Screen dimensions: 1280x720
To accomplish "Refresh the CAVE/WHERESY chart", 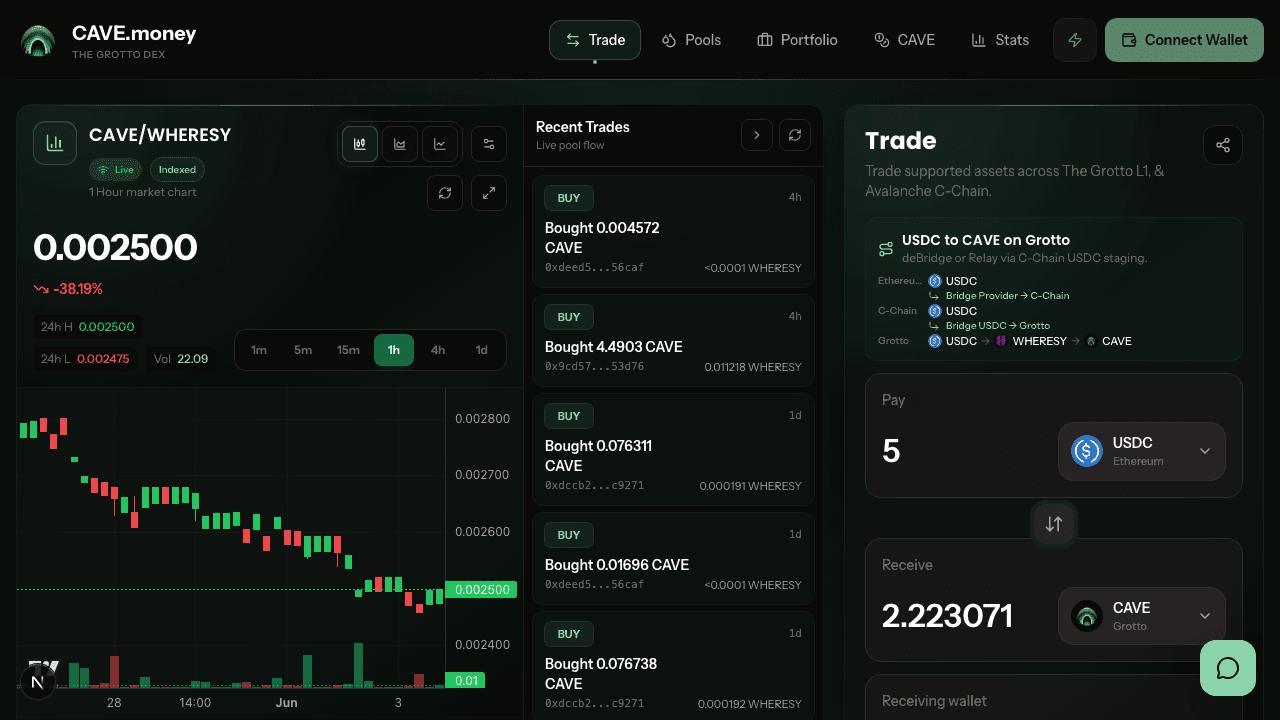I will click(445, 193).
